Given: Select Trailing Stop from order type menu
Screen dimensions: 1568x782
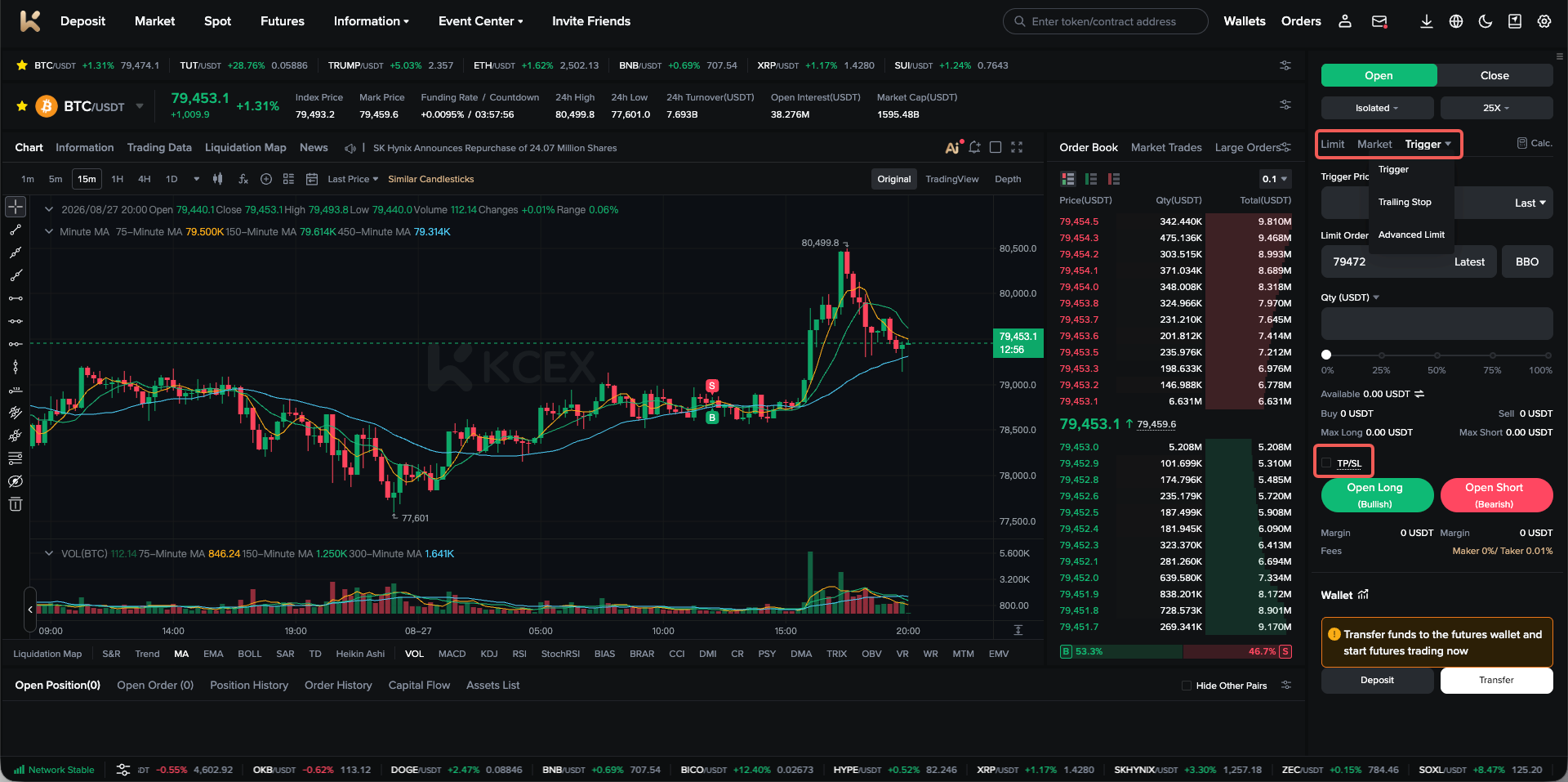Looking at the screenshot, I should 1405,202.
